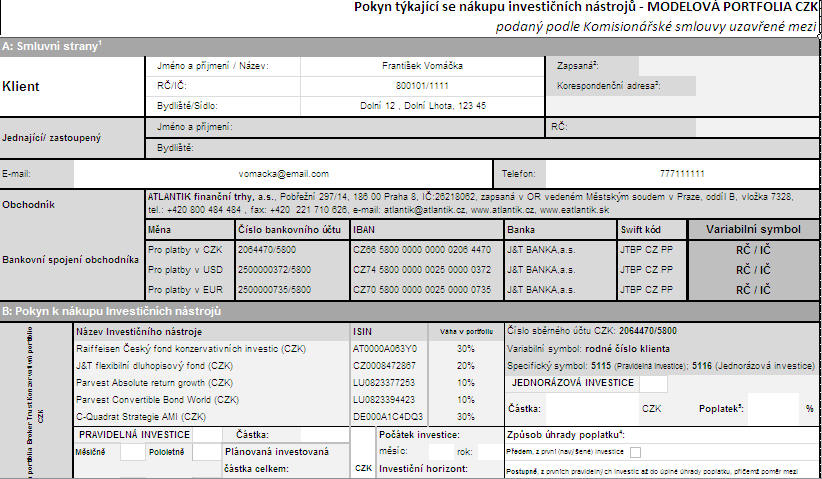The height and width of the screenshot is (479, 822).
Task: Click the Počátek investice měsíc field
Action: click(x=441, y=452)
